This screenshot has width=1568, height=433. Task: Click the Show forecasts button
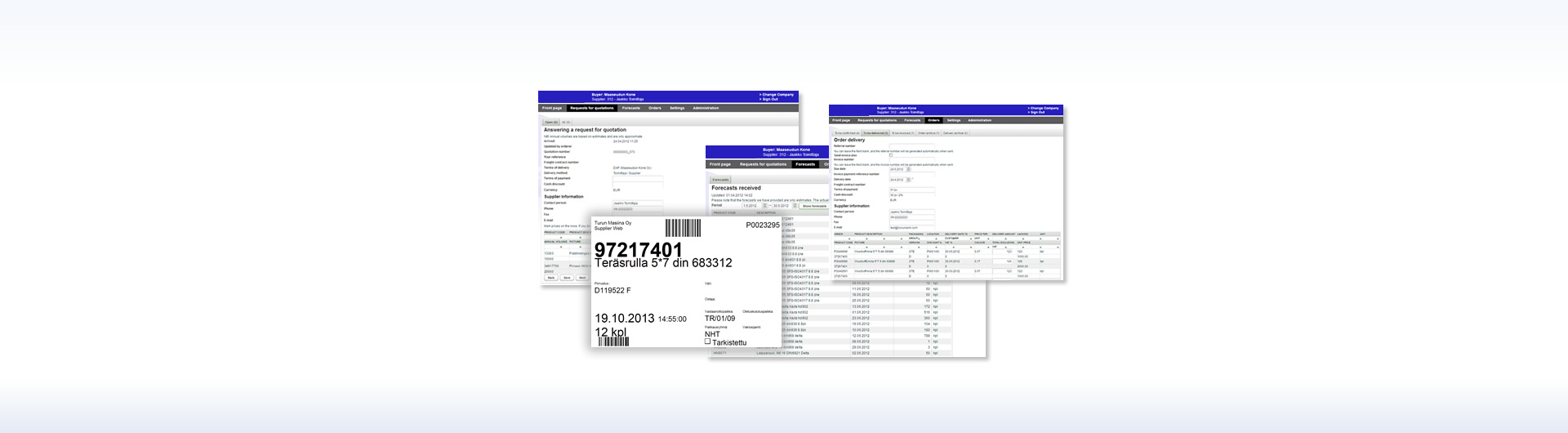coord(814,206)
